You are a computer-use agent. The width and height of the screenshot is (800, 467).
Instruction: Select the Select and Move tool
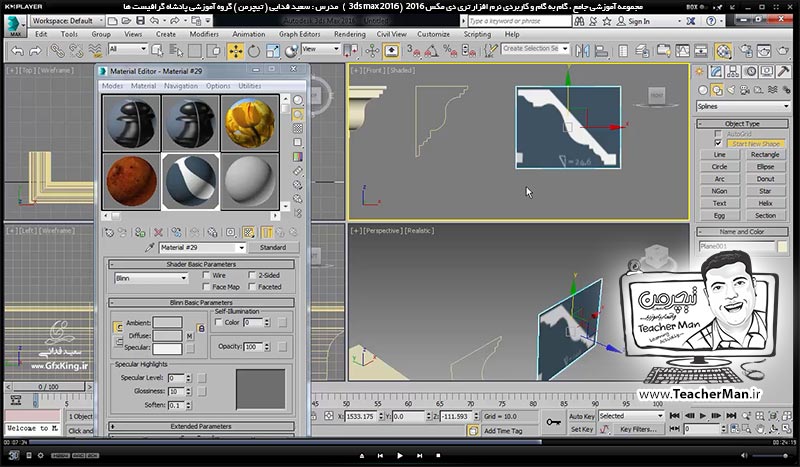[x=235, y=51]
